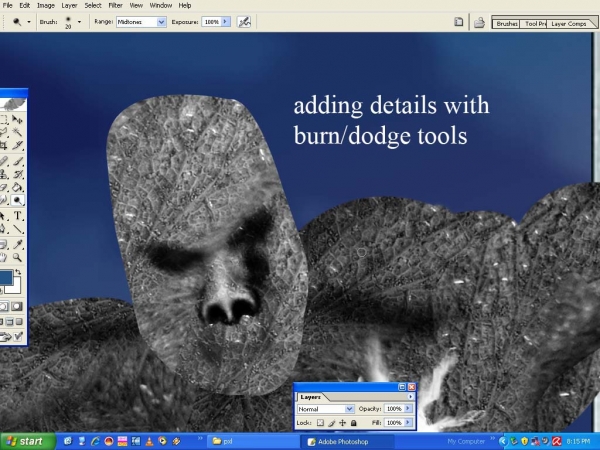Open the Brushes tab in palette well
600x450 pixels.
coord(506,24)
